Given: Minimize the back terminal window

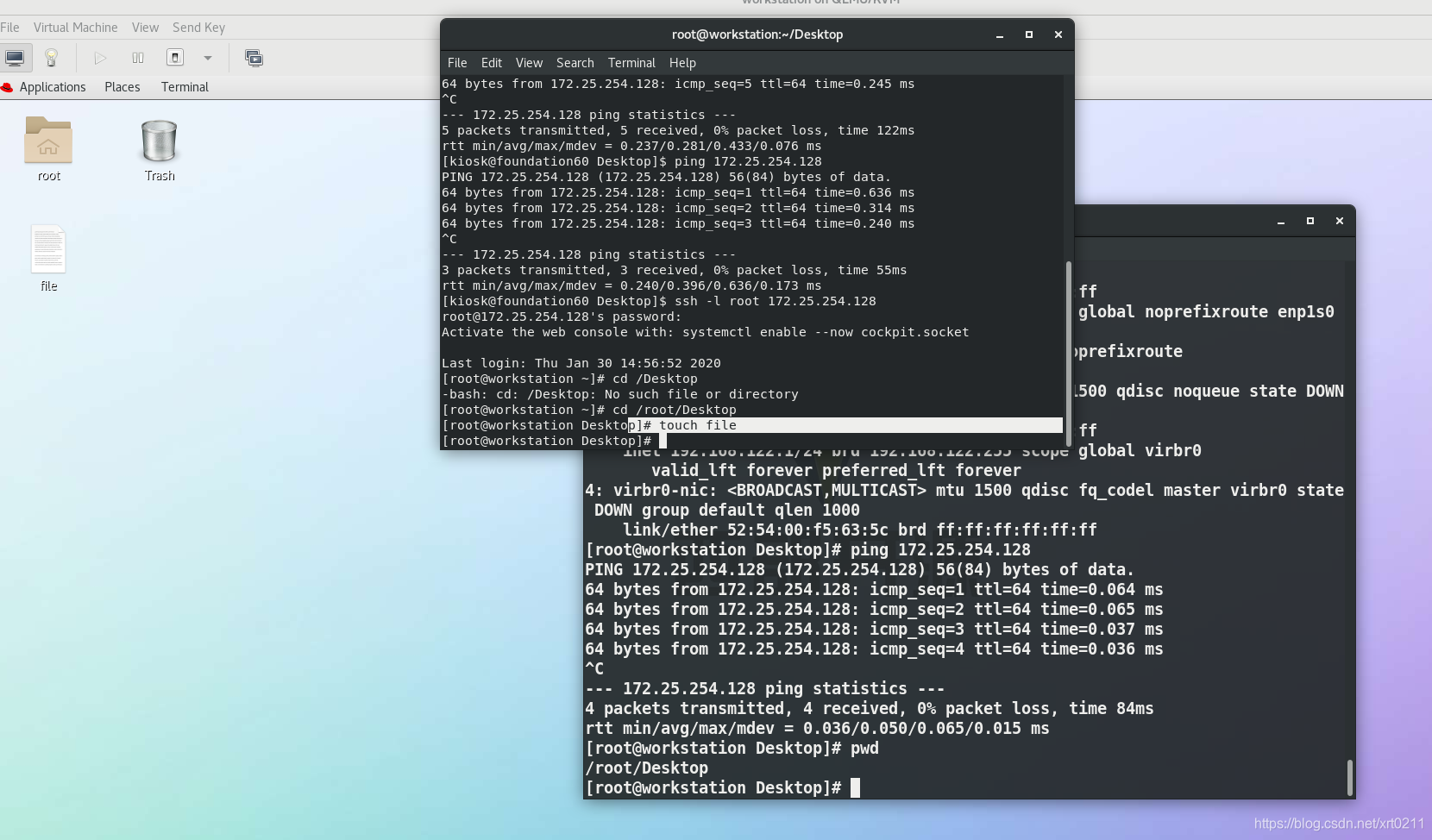Looking at the screenshot, I should pos(1281,221).
